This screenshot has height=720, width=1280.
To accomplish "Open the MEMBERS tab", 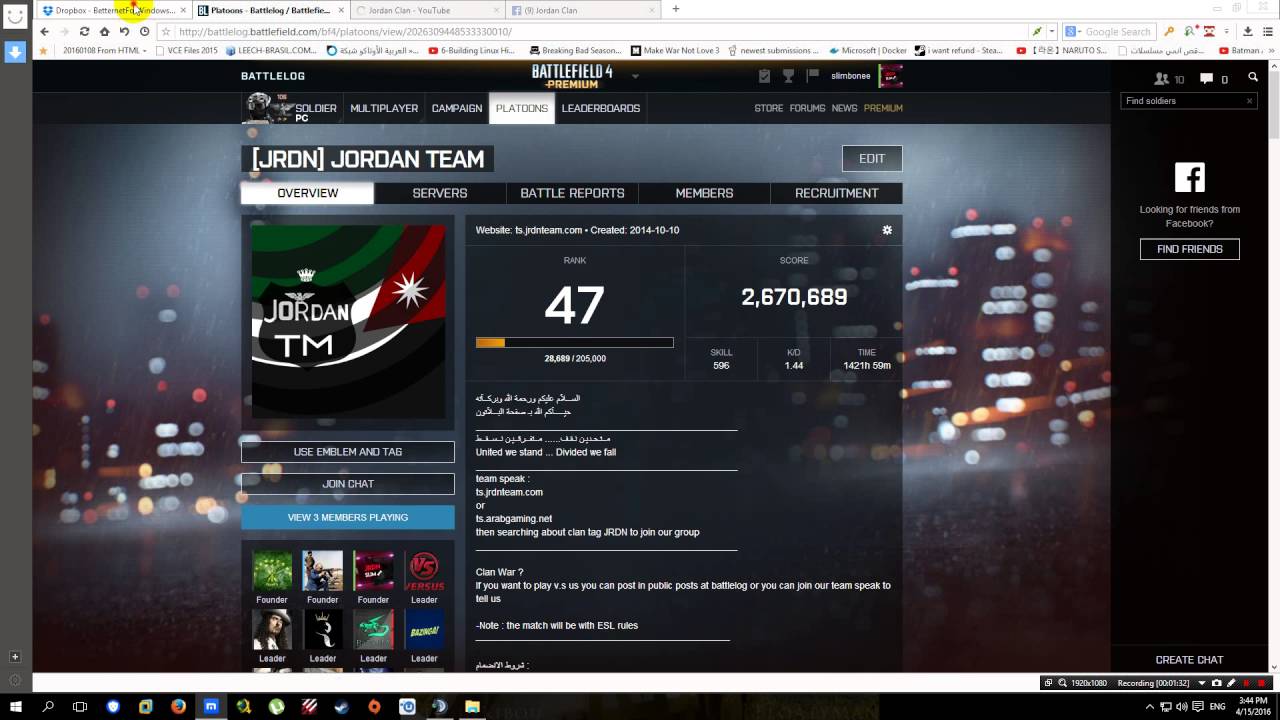I will coord(704,193).
